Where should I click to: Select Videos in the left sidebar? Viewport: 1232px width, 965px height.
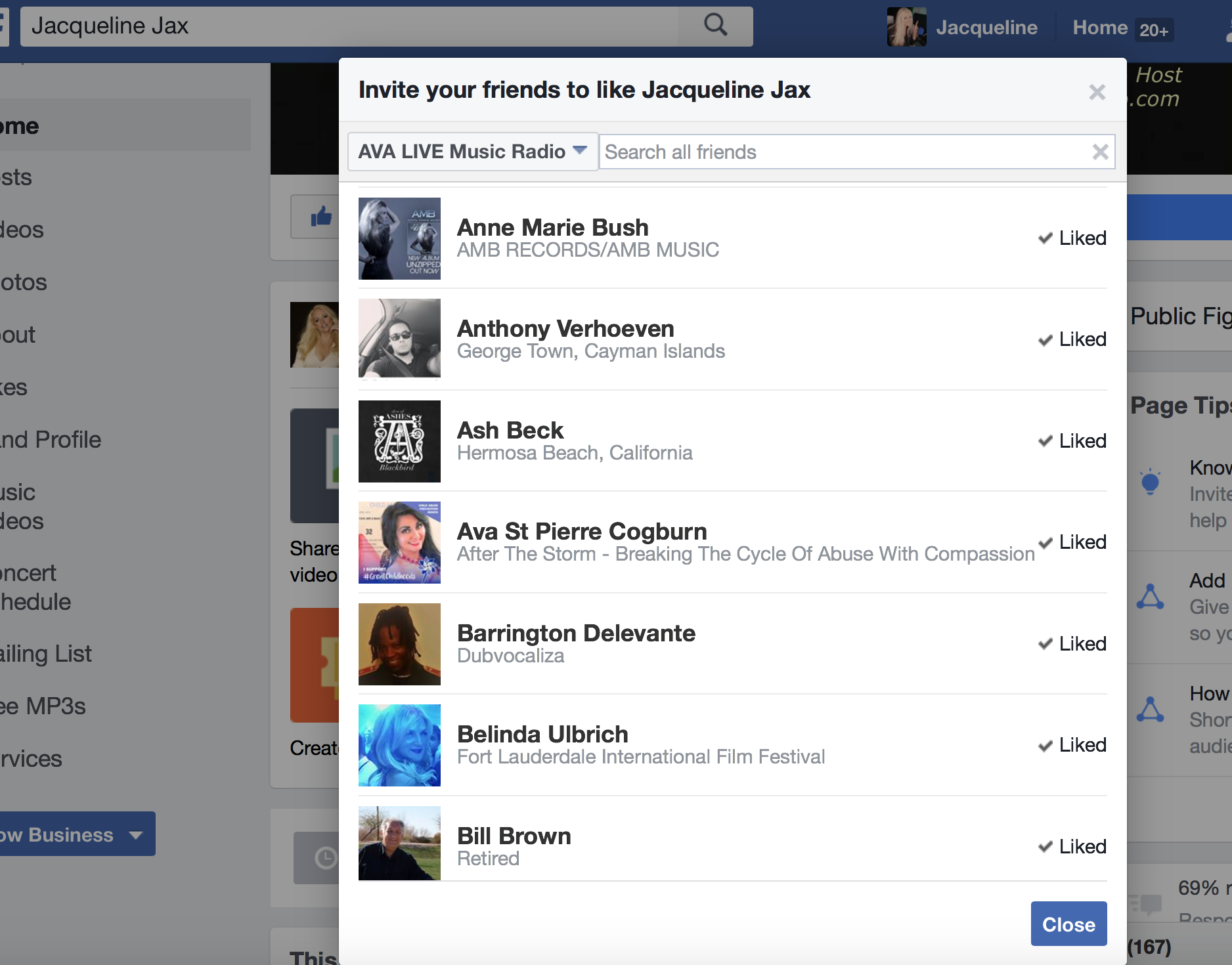point(22,230)
